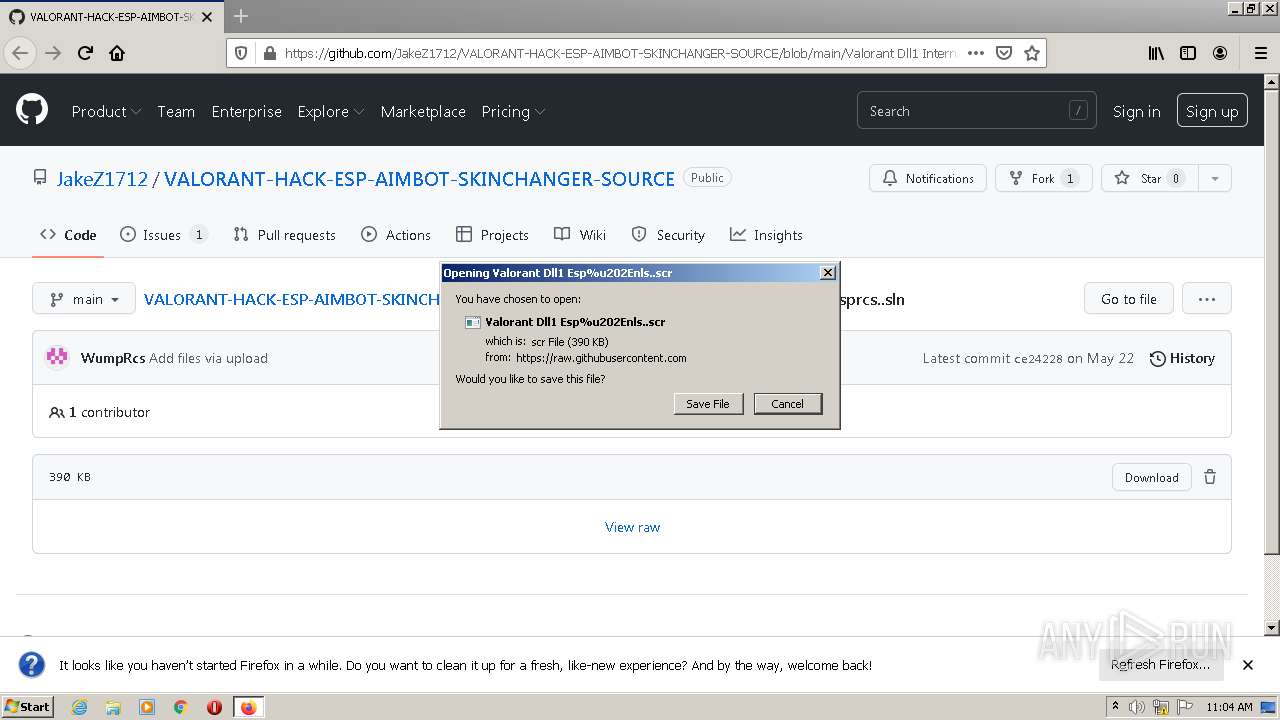
Task: Open the Wiki tab
Action: coord(580,235)
